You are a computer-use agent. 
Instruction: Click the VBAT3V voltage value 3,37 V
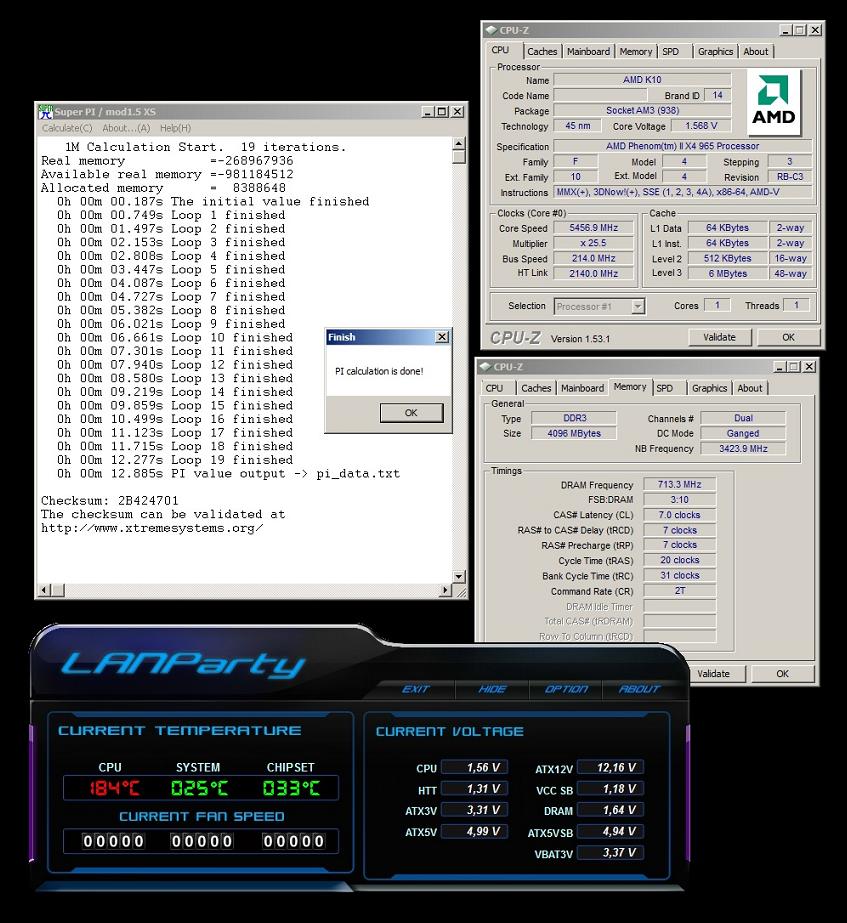pyautogui.click(x=610, y=852)
